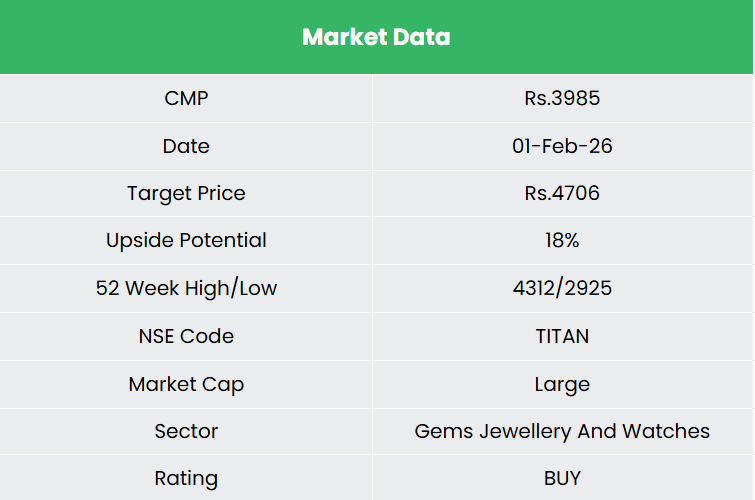Select the CMP label cell
The image size is (755, 500).
pos(186,98)
